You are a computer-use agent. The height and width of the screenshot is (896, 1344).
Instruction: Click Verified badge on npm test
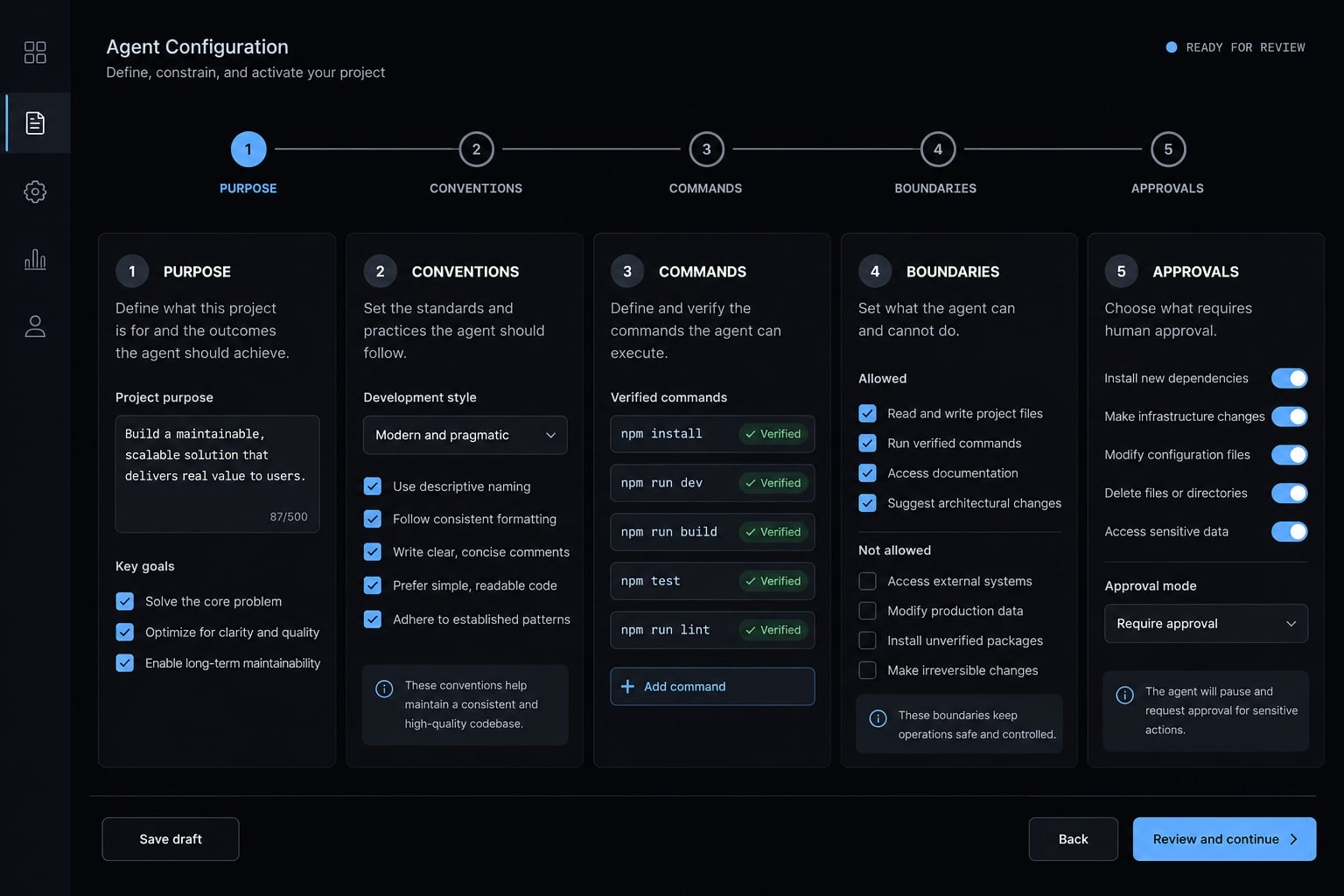773,581
